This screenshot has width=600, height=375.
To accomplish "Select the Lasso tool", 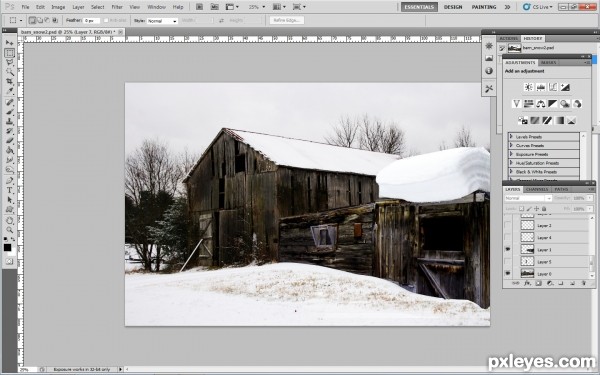I will pos(10,62).
